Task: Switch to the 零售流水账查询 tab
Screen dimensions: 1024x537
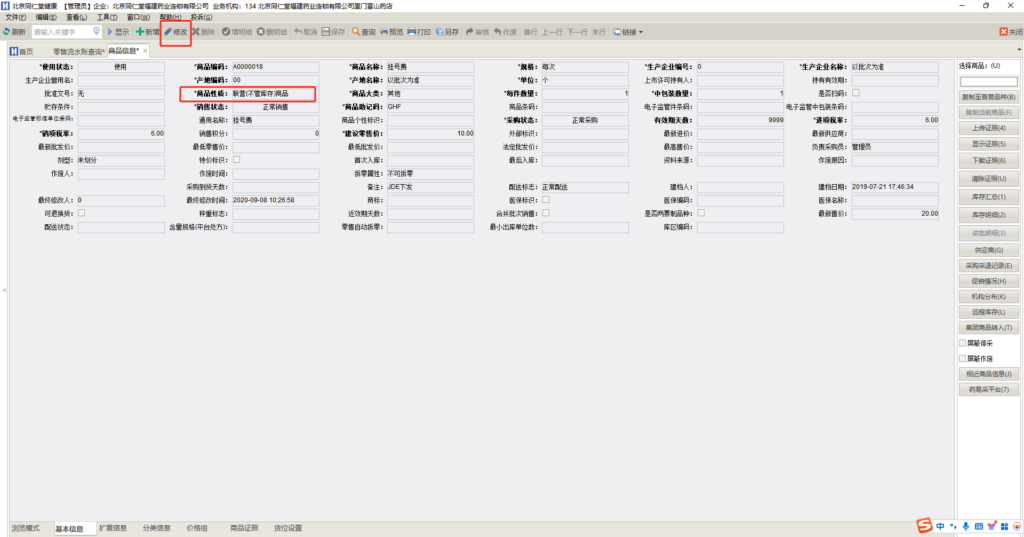Action: (78, 51)
